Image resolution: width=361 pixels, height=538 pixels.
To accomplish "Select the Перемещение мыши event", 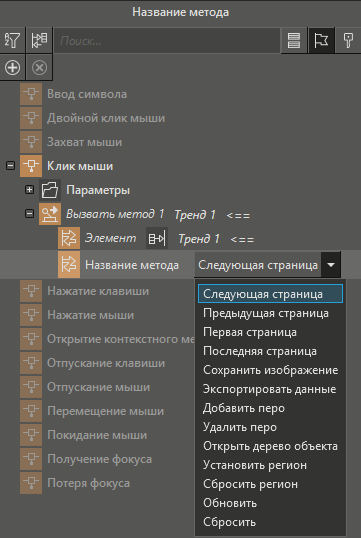I will 106,411.
